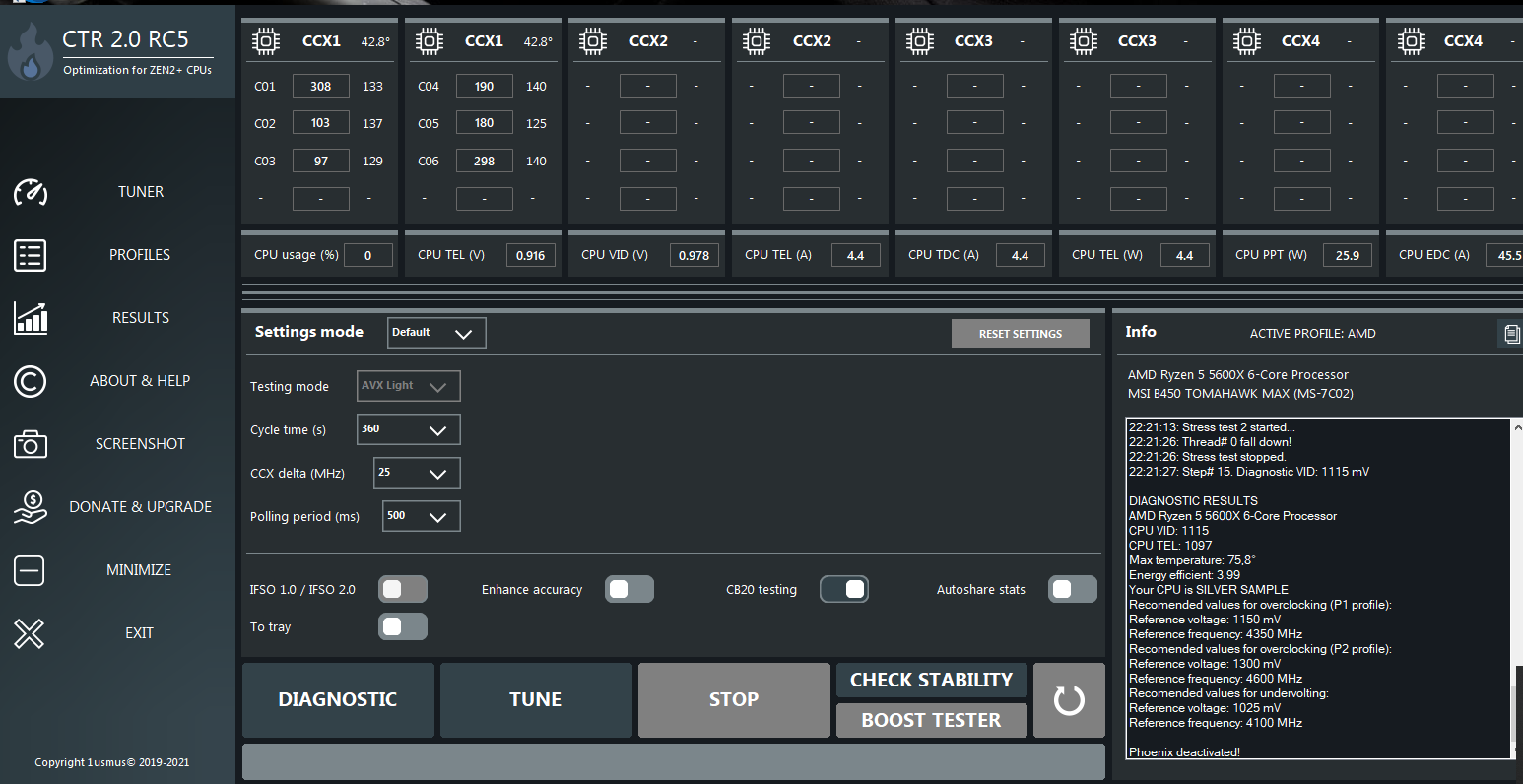Image resolution: width=1523 pixels, height=784 pixels.
Task: Go to the PROFILES section
Action: tap(140, 255)
